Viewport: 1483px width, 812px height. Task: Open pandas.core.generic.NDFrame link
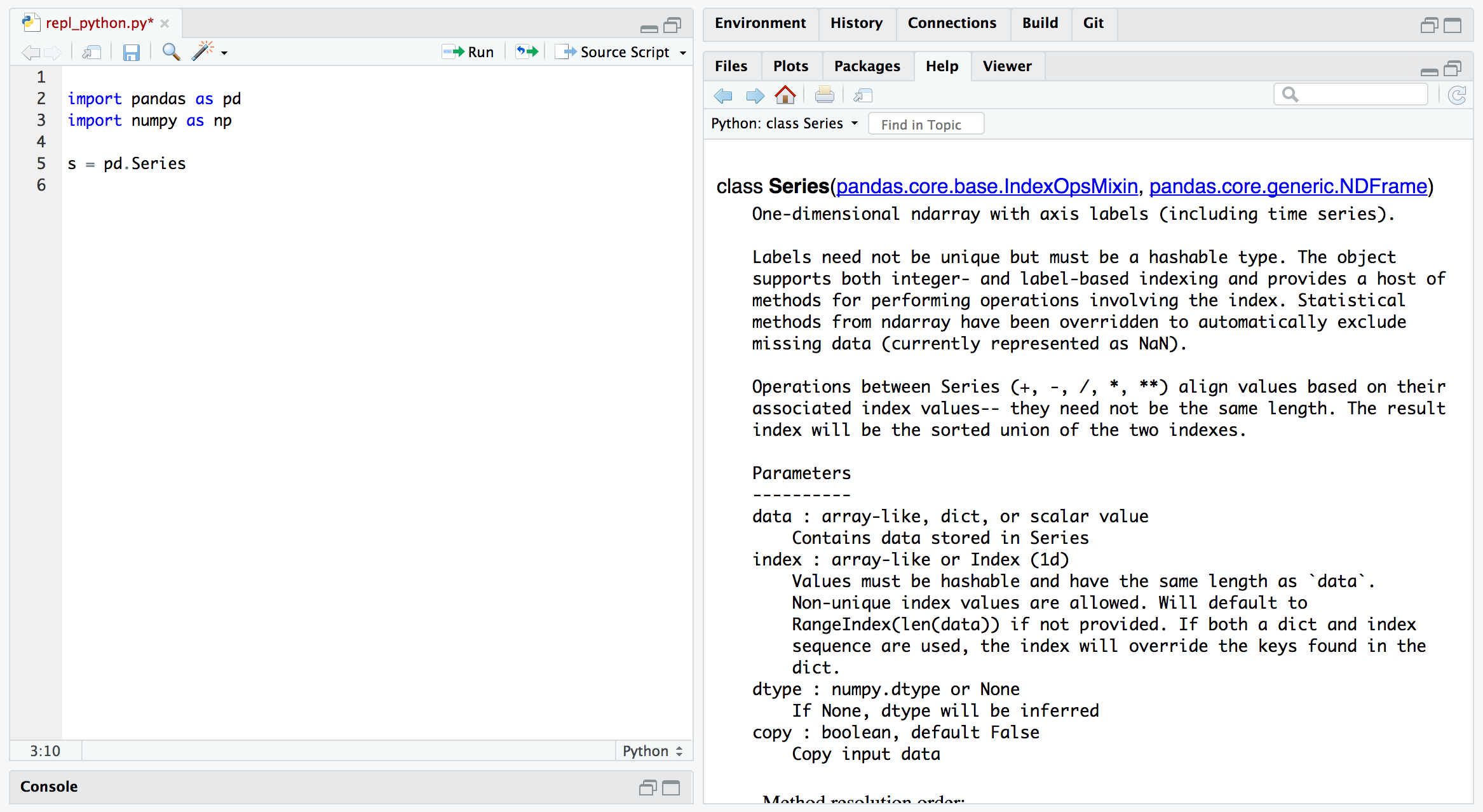pos(1288,186)
